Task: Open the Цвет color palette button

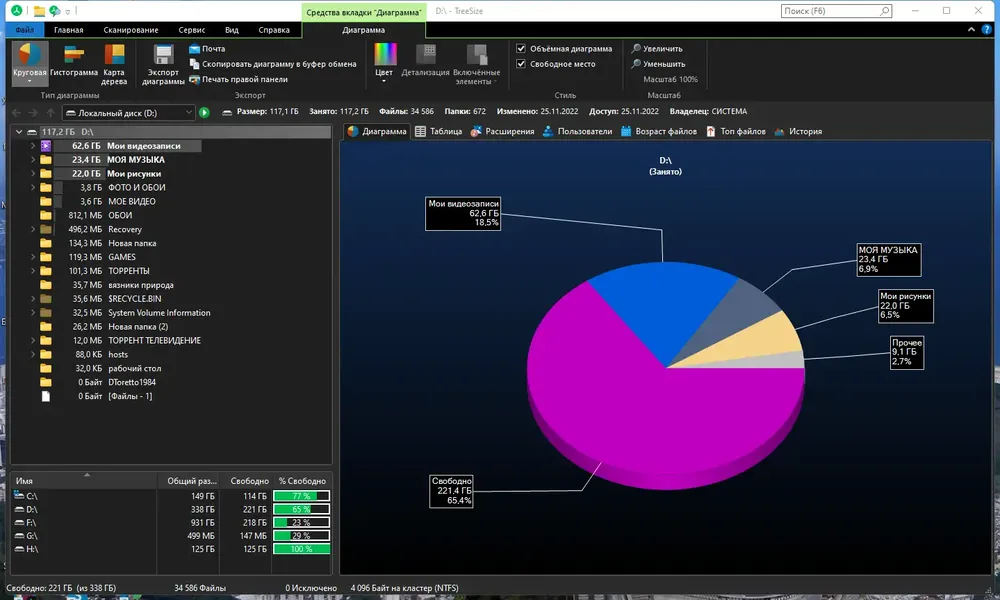Action: click(x=385, y=61)
